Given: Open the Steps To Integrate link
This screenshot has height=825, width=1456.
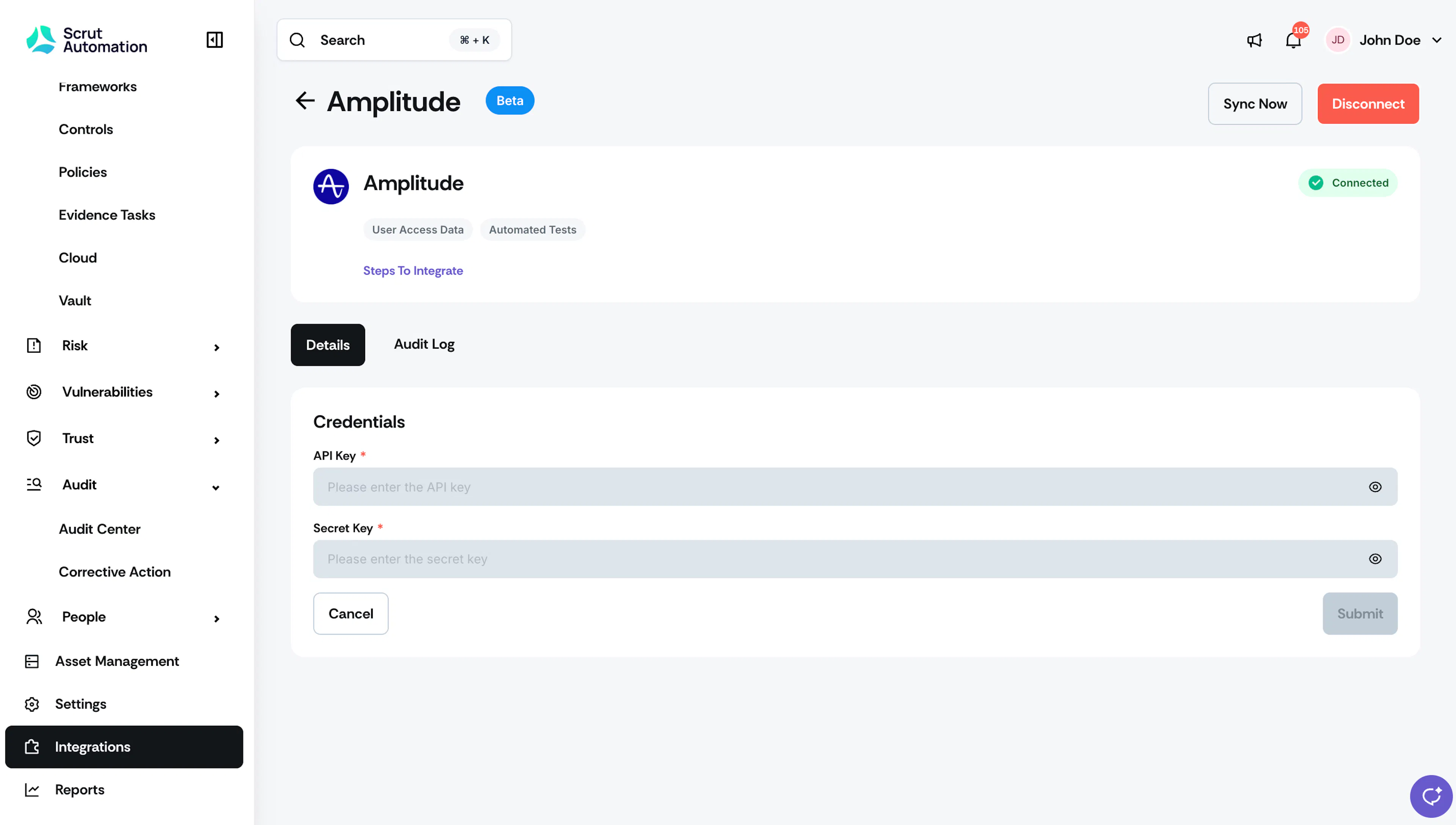Looking at the screenshot, I should [x=413, y=271].
